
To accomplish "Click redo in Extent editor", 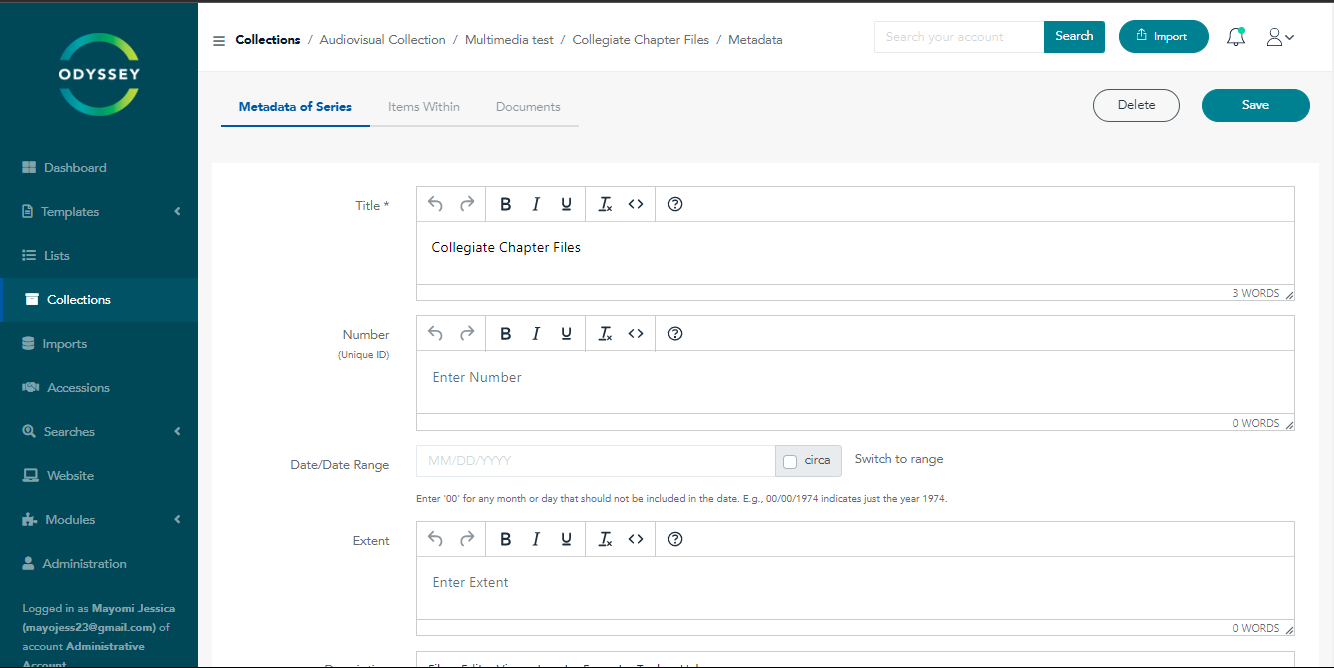I will click(x=466, y=539).
